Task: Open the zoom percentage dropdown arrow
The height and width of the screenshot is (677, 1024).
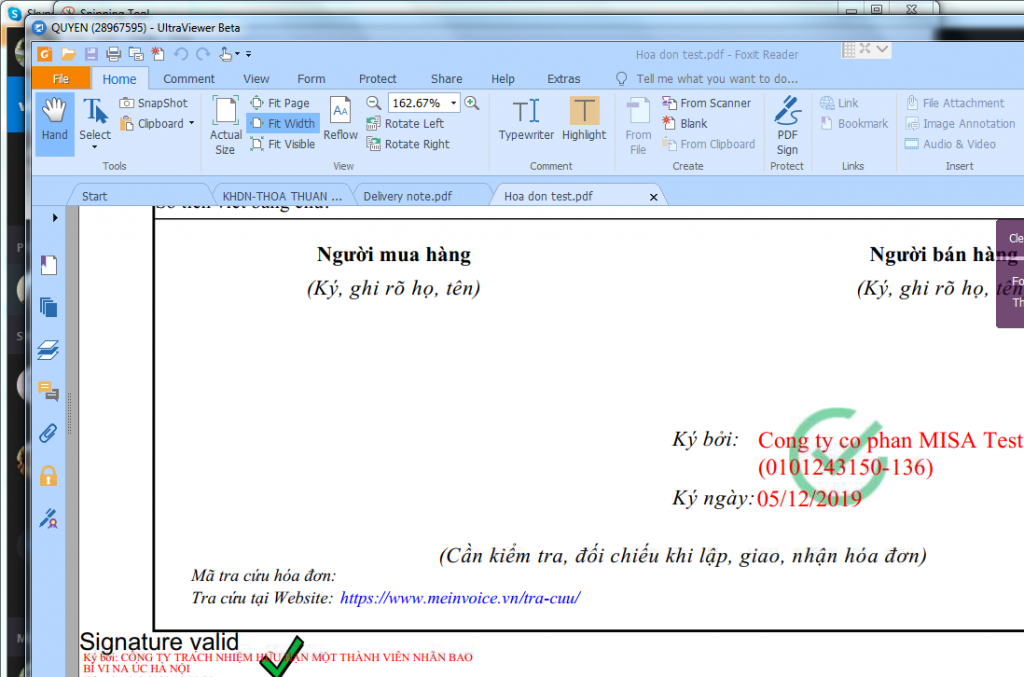Action: click(453, 103)
